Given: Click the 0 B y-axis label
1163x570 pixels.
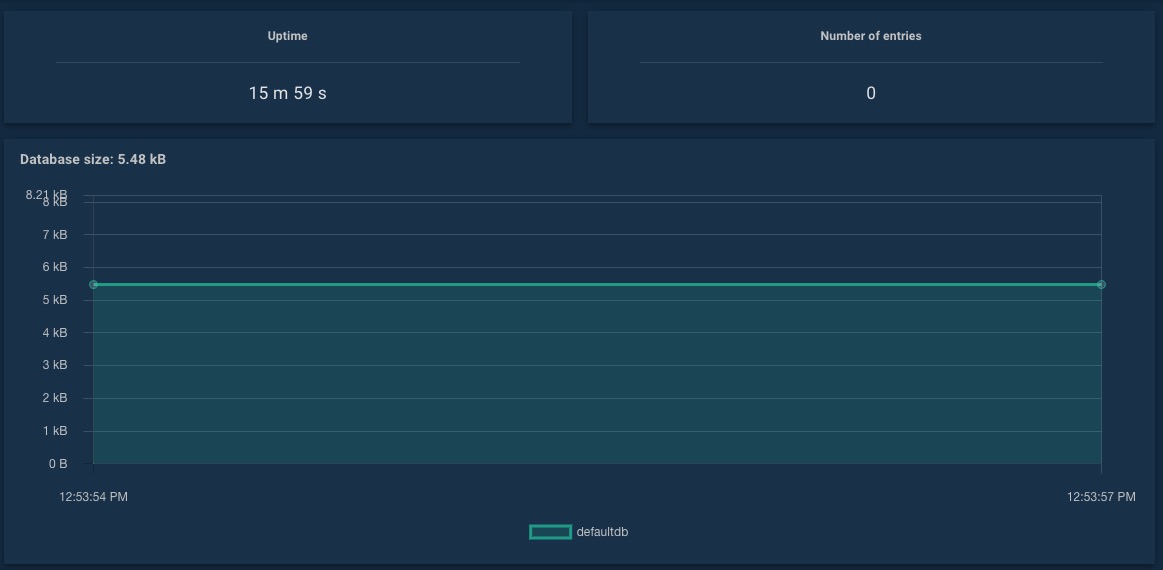Looking at the screenshot, I should 58,464.
